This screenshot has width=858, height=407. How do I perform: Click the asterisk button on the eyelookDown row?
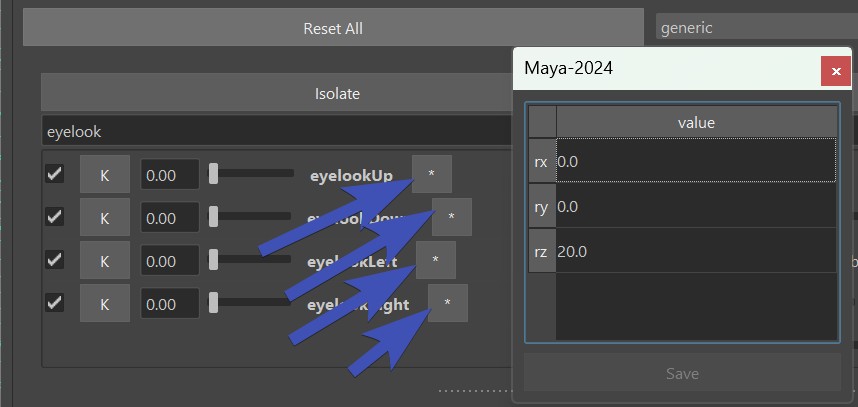(452, 217)
